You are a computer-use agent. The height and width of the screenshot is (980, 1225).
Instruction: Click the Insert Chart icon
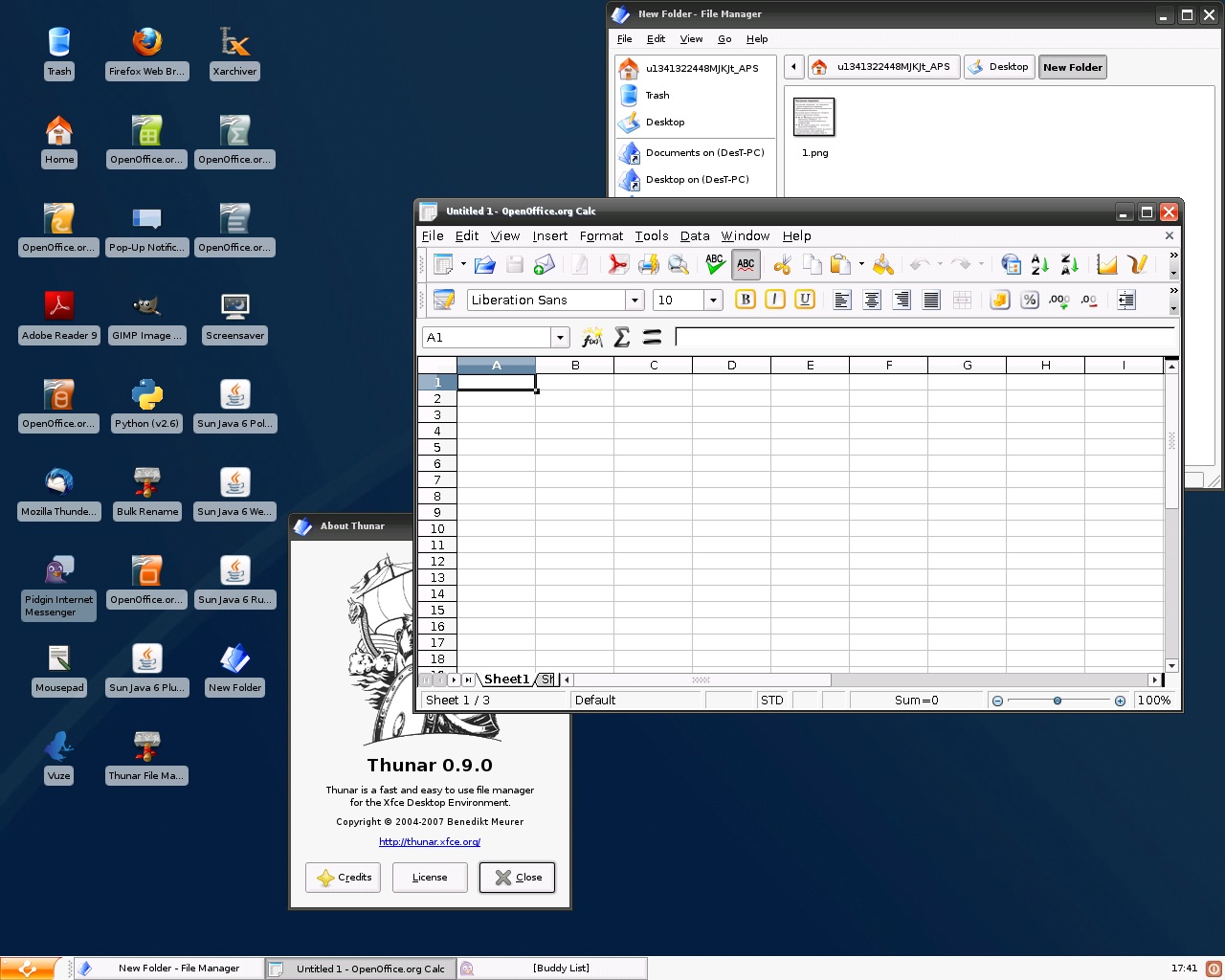(1107, 265)
